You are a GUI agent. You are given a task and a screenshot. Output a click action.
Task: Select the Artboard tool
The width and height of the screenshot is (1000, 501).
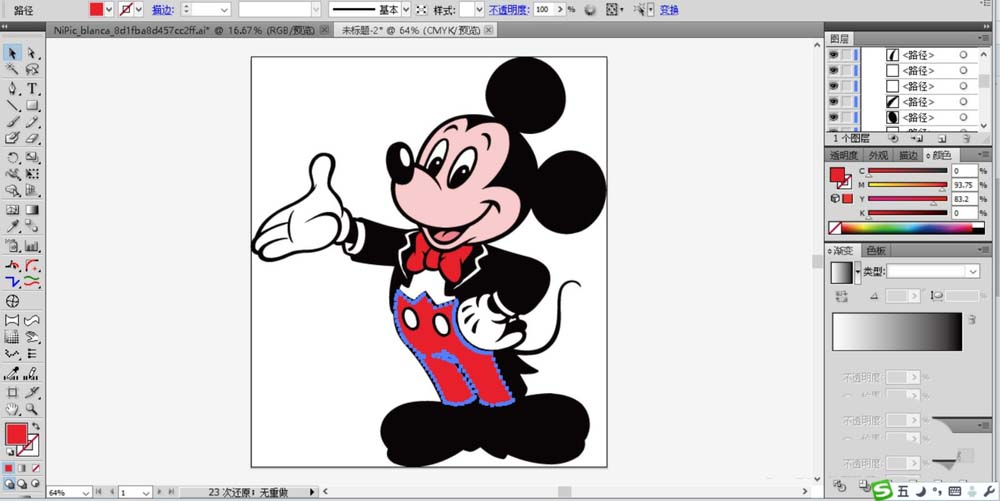(x=12, y=392)
